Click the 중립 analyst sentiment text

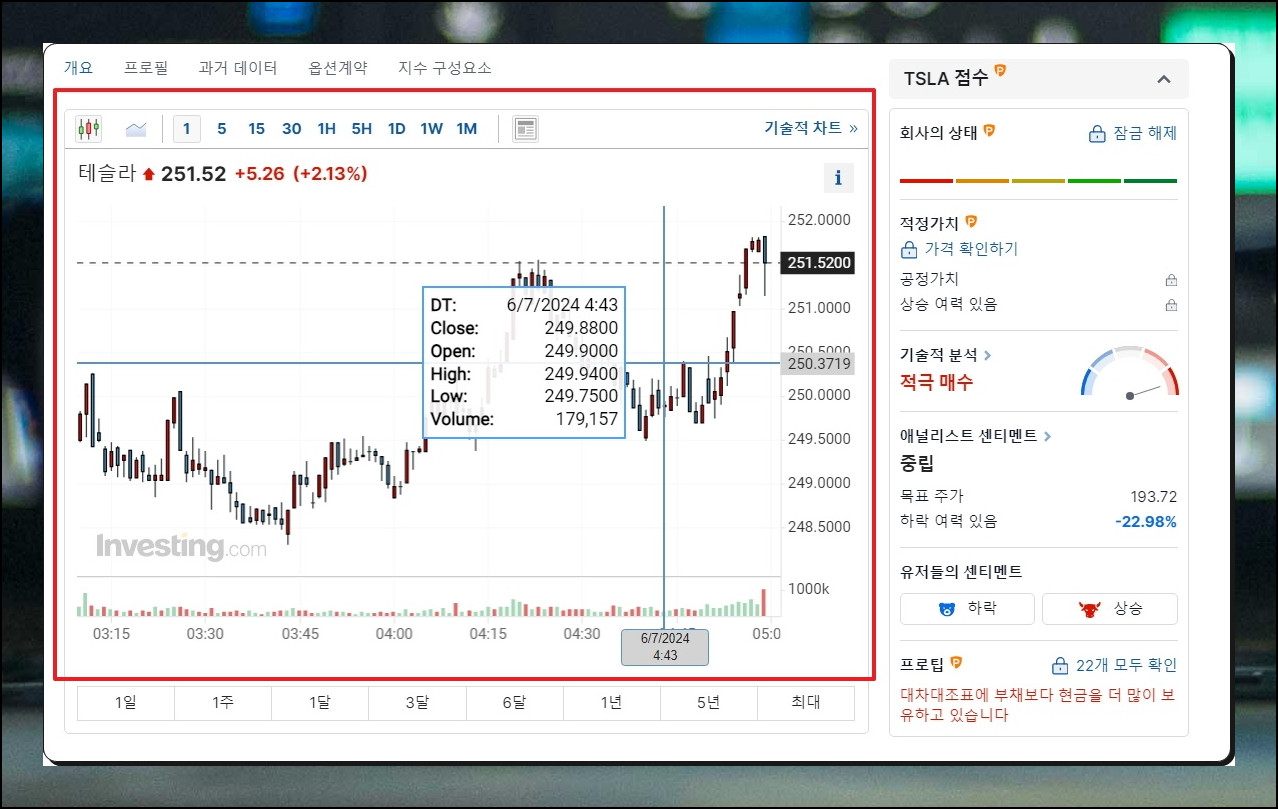coord(917,464)
